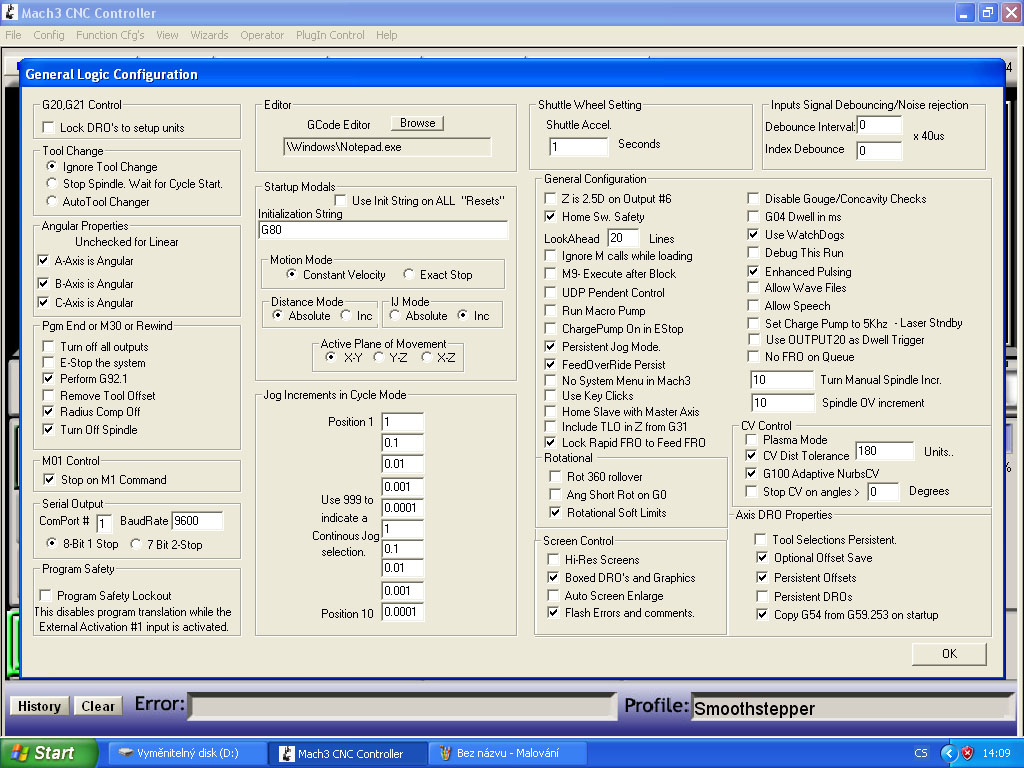This screenshot has width=1024, height=768.
Task: Open Vyměnitelný disk (D:) taskbar item
Action: [185, 753]
